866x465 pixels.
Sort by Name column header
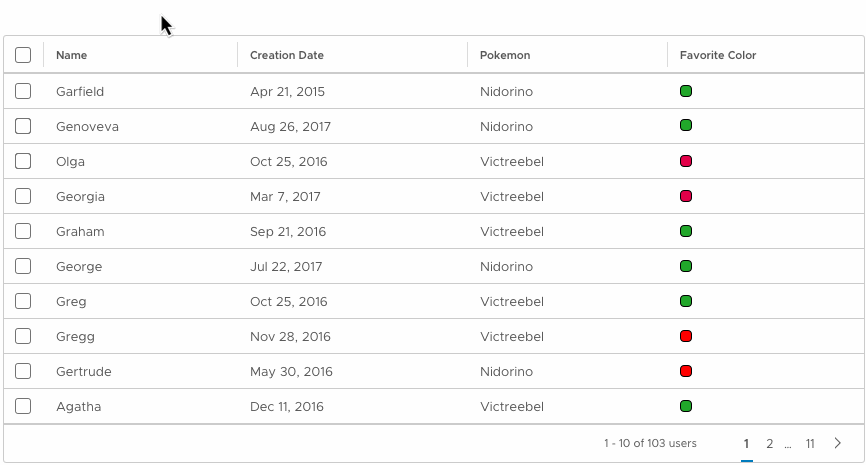coord(71,55)
